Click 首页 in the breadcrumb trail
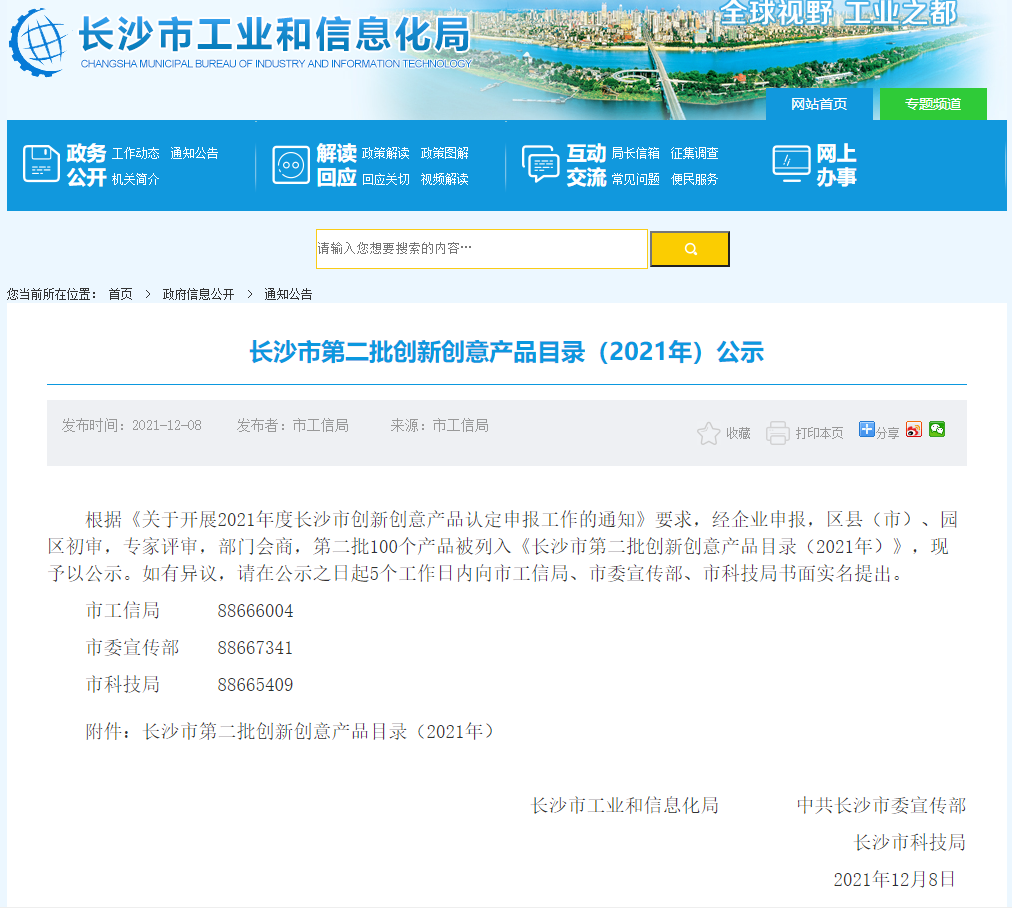The image size is (1012, 911). (x=119, y=294)
